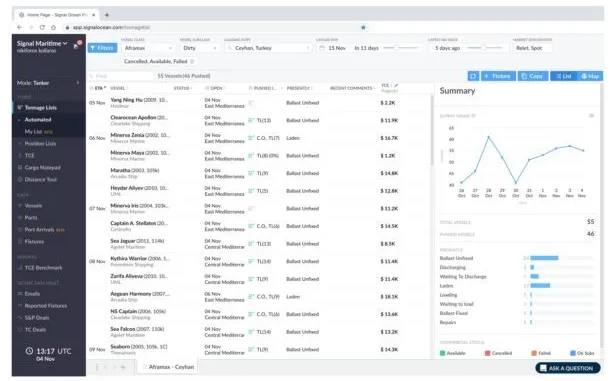
Task: Open the Aframax vessel class dropdown
Action: click(x=148, y=48)
